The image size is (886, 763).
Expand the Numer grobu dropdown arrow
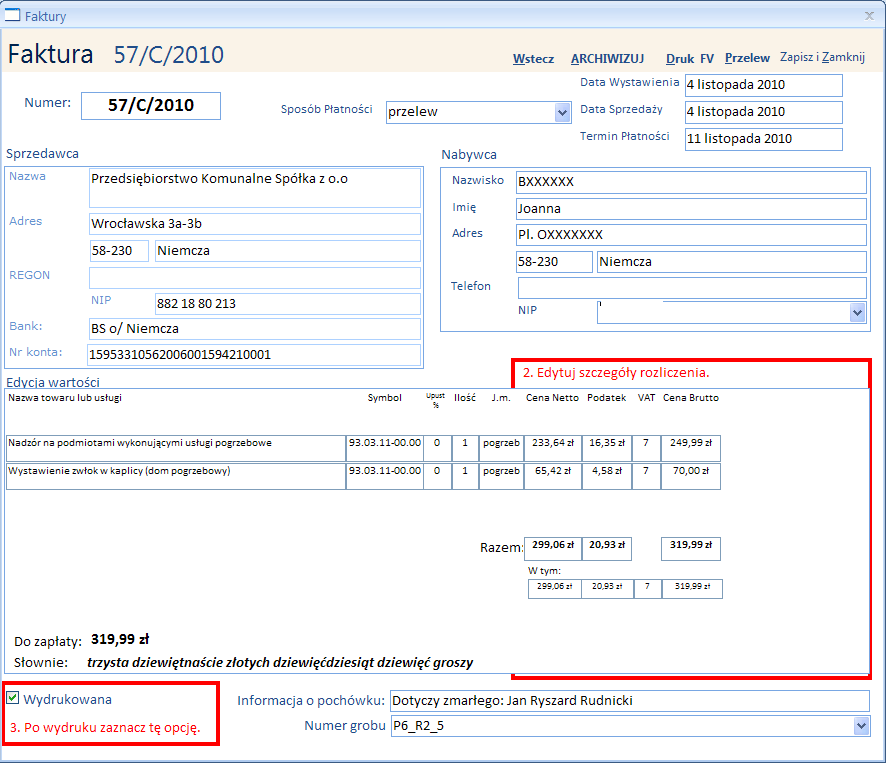pyautogui.click(x=861, y=726)
